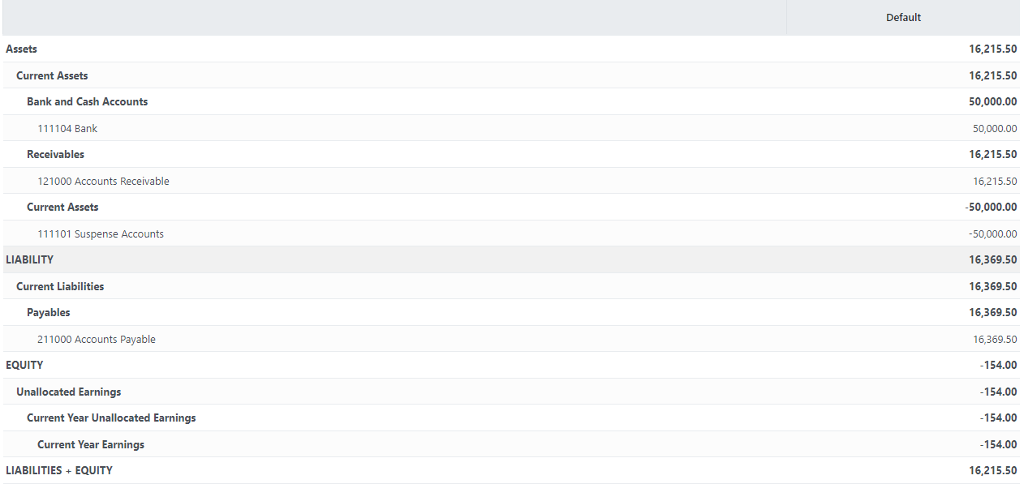Click the -50,000.00 amount for Suspense Accounts
This screenshot has height=484, width=1024.
992,234
